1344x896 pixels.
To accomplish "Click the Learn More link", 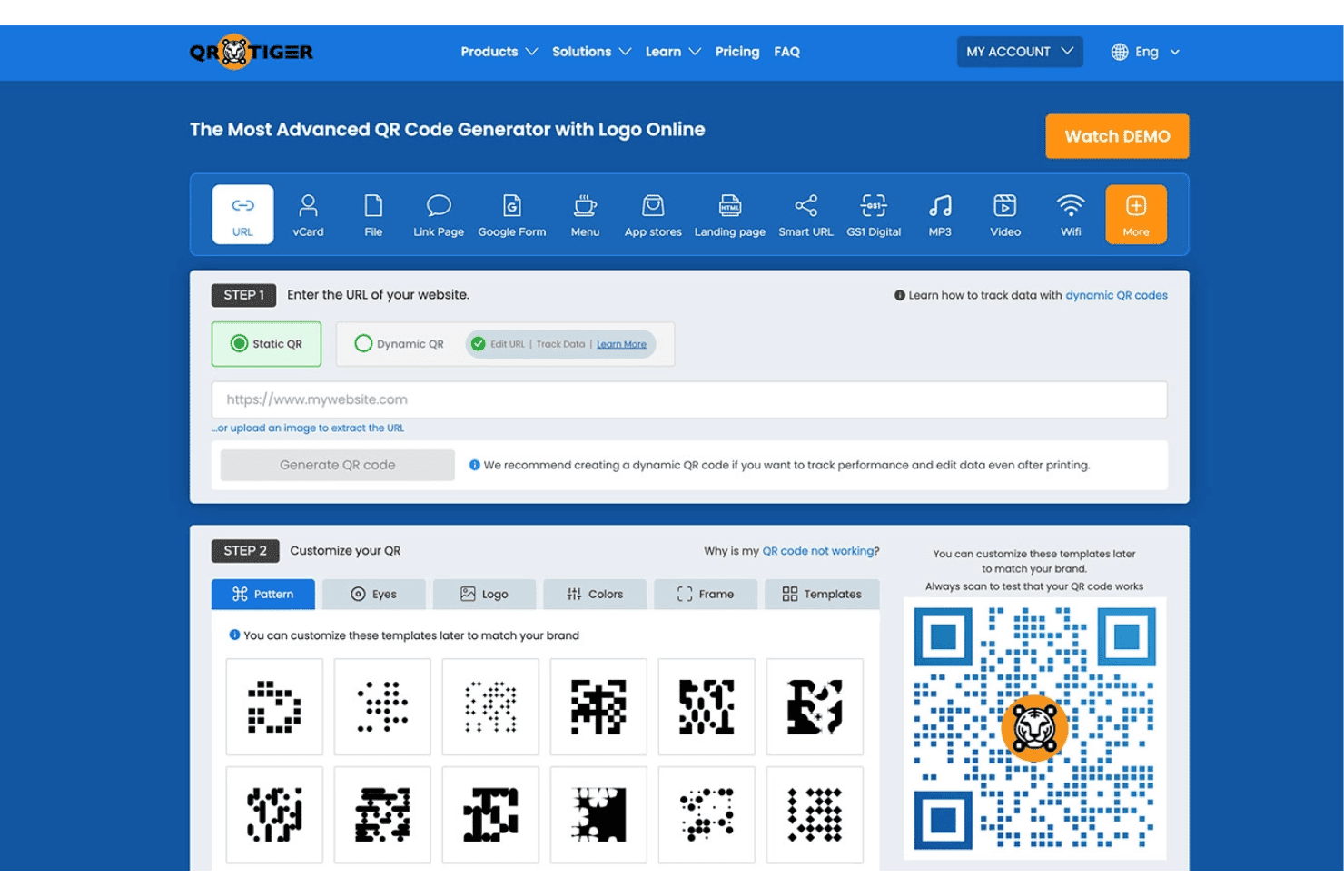I will pos(621,344).
